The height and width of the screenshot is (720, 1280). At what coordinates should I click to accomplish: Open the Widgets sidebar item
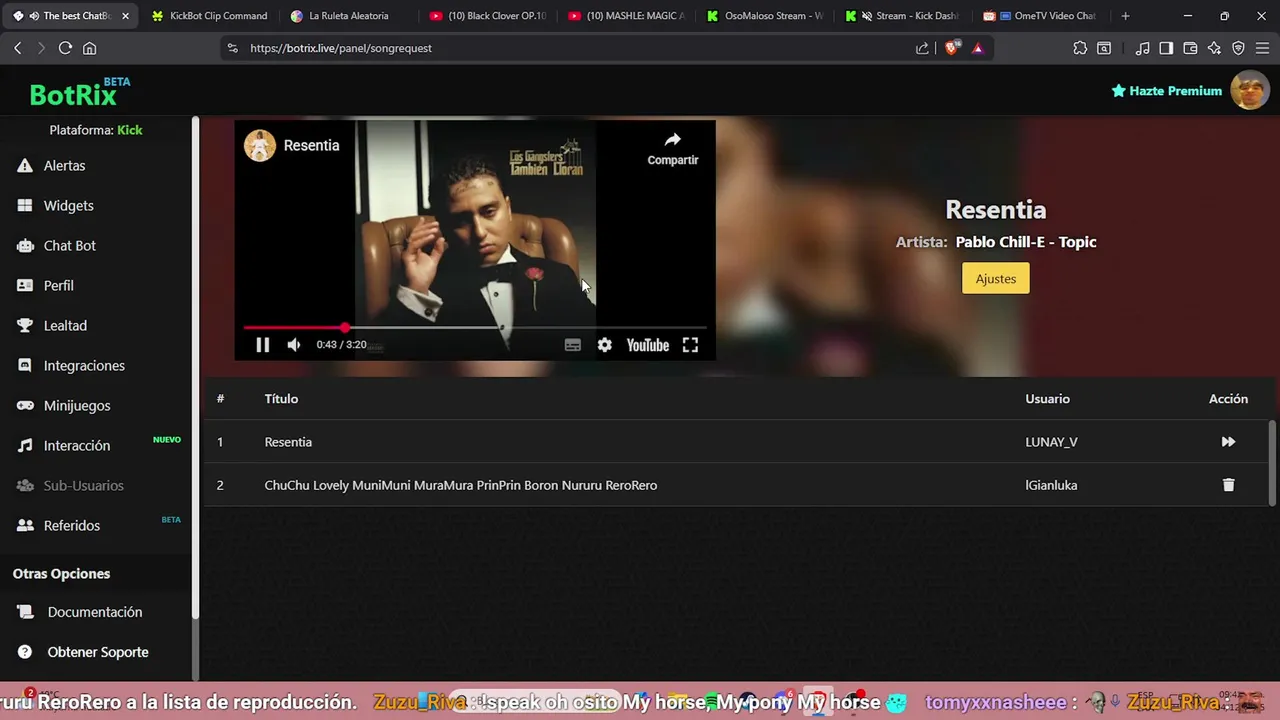(x=68, y=205)
